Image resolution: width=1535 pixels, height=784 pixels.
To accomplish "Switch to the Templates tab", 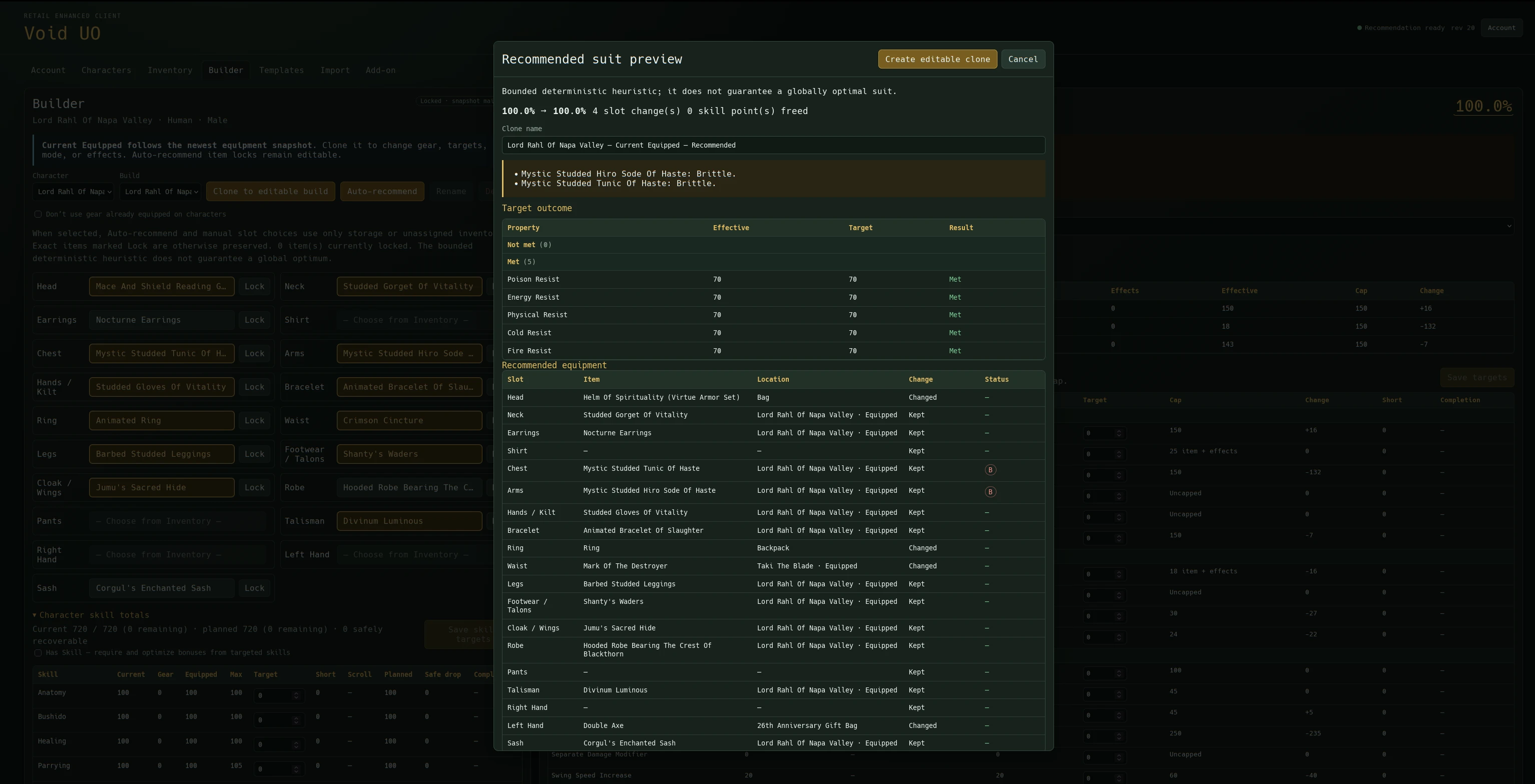I will point(281,71).
